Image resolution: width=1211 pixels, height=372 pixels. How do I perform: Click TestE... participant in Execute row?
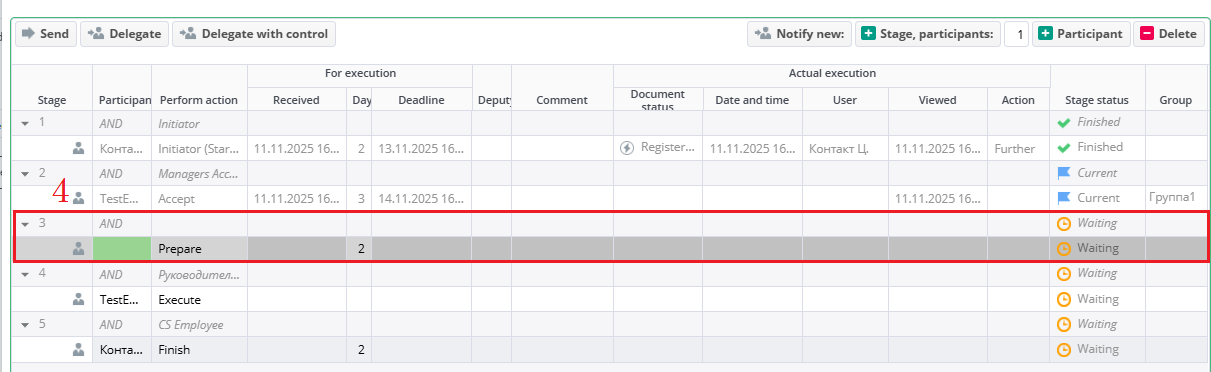coord(122,299)
